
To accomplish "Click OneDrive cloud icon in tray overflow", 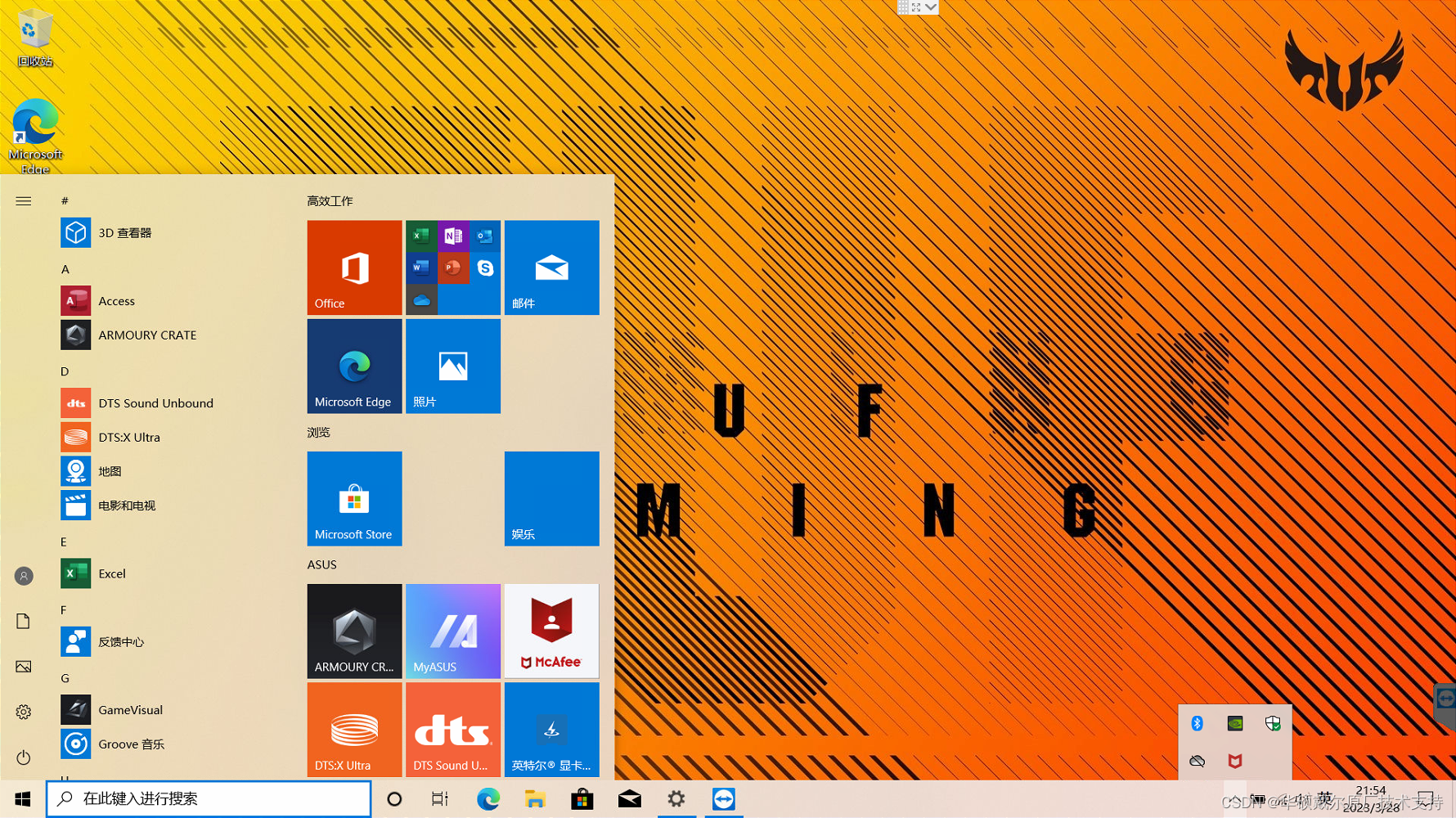I will (1198, 761).
